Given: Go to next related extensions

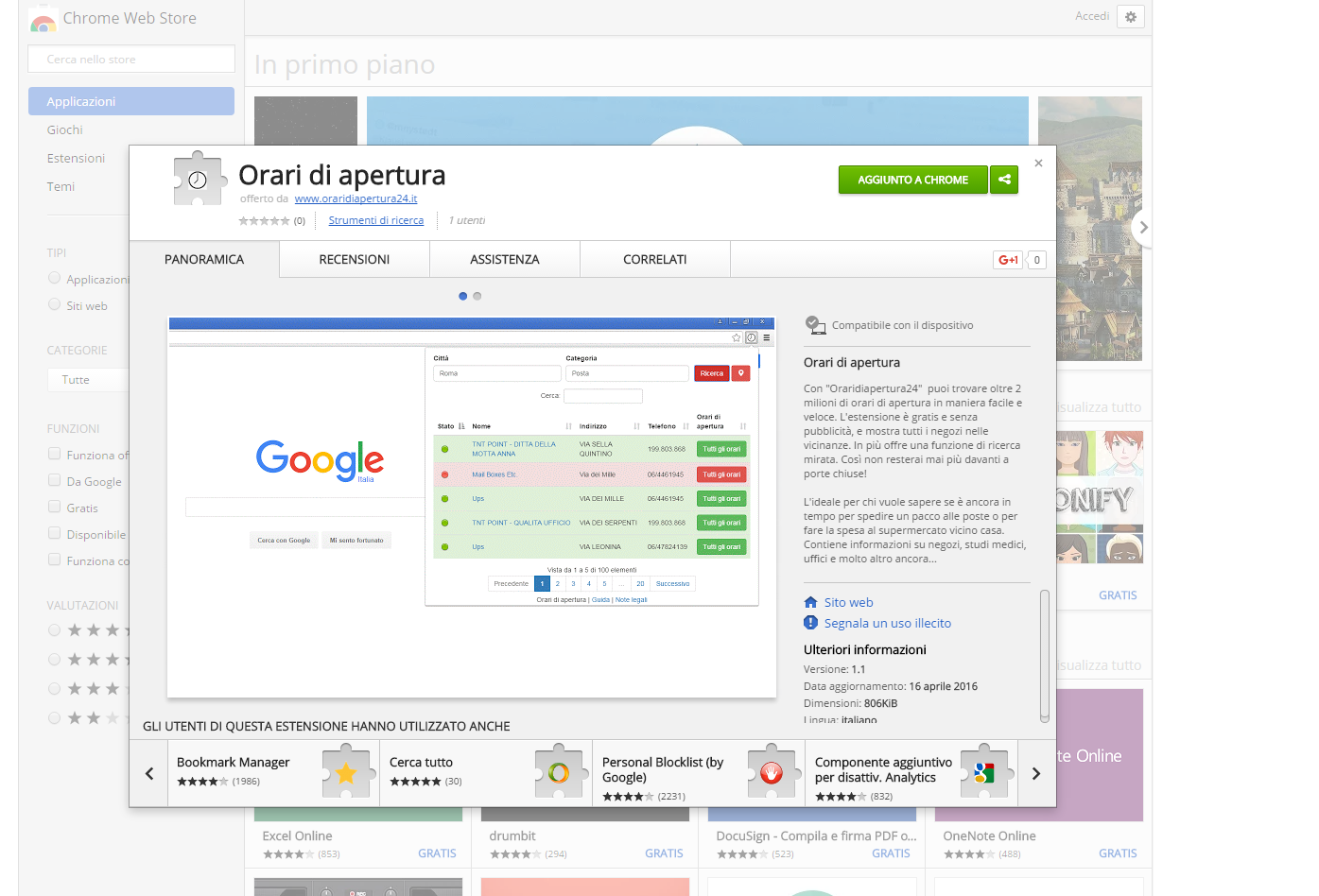Looking at the screenshot, I should point(1036,773).
